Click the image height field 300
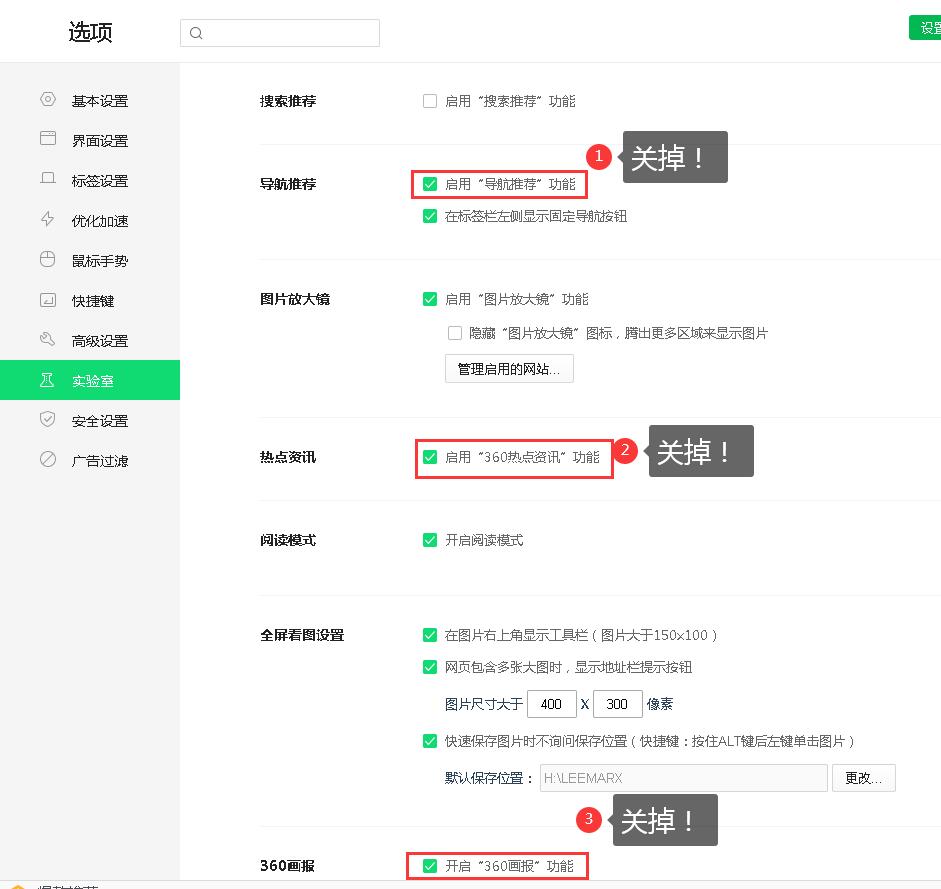 [618, 704]
